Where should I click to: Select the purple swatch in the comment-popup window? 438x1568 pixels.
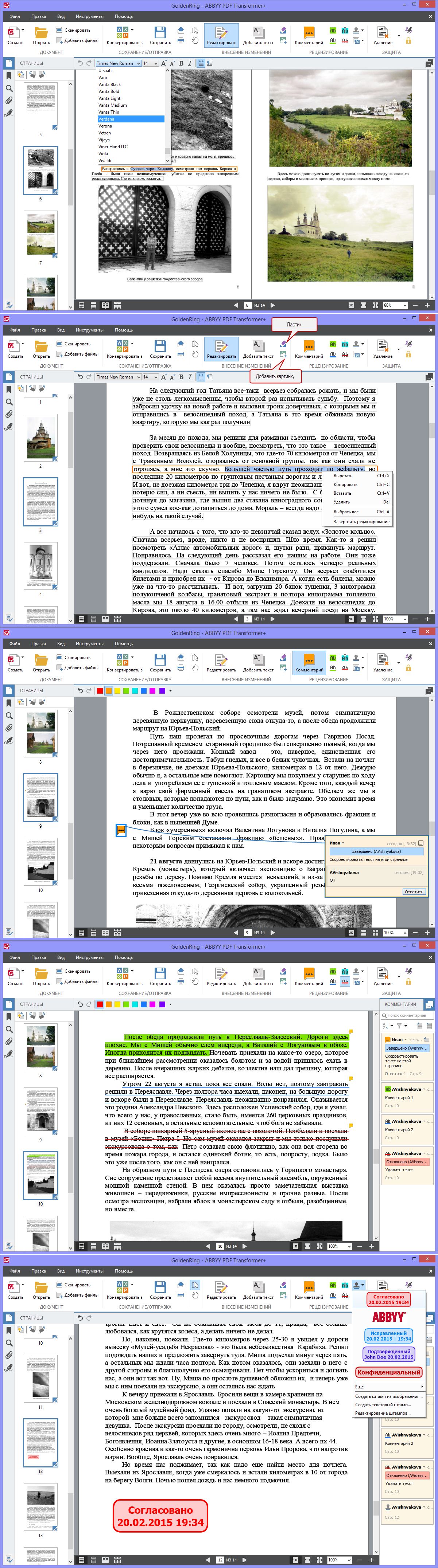[162, 690]
